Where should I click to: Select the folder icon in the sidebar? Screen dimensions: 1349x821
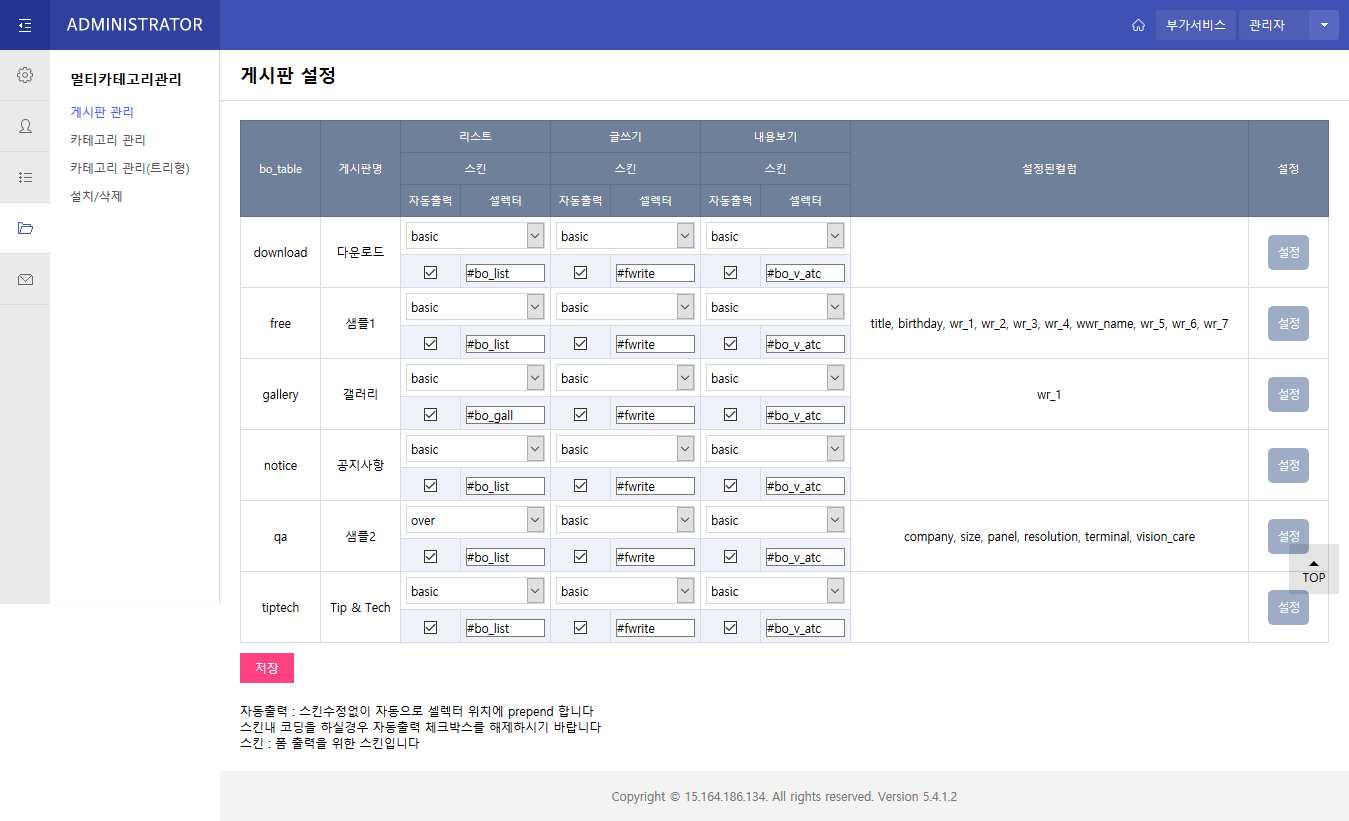[25, 228]
